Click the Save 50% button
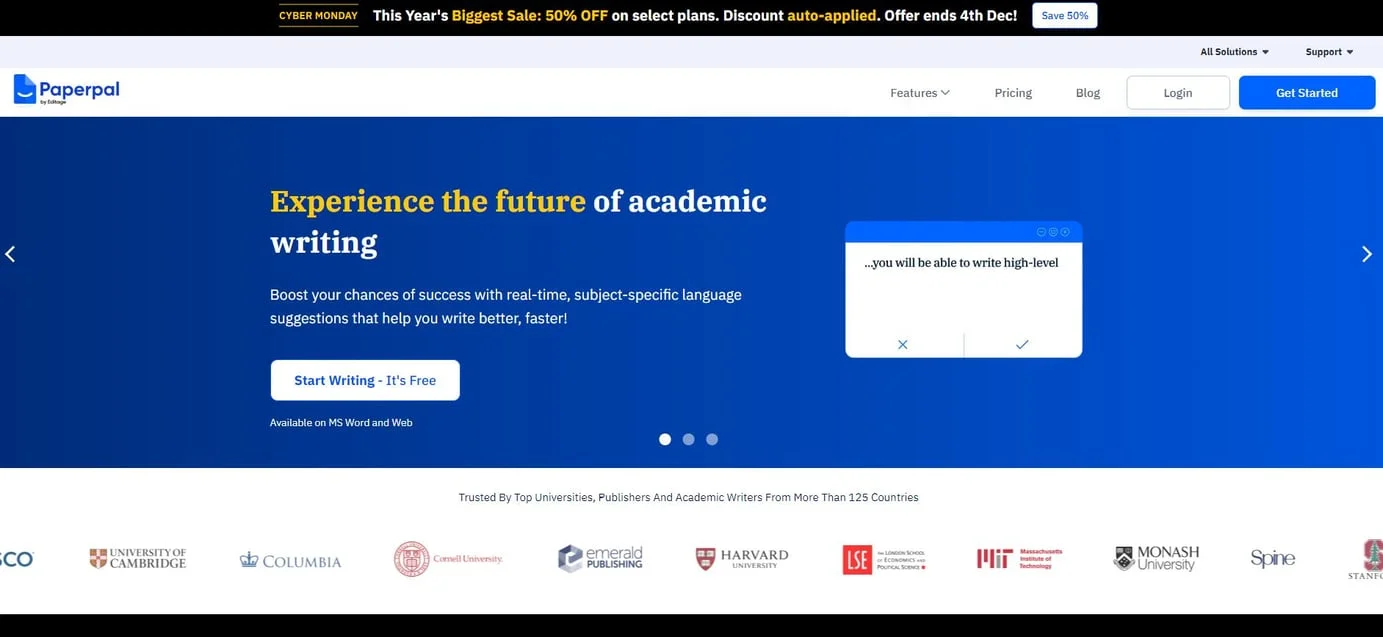The image size is (1383, 637). 1065,16
